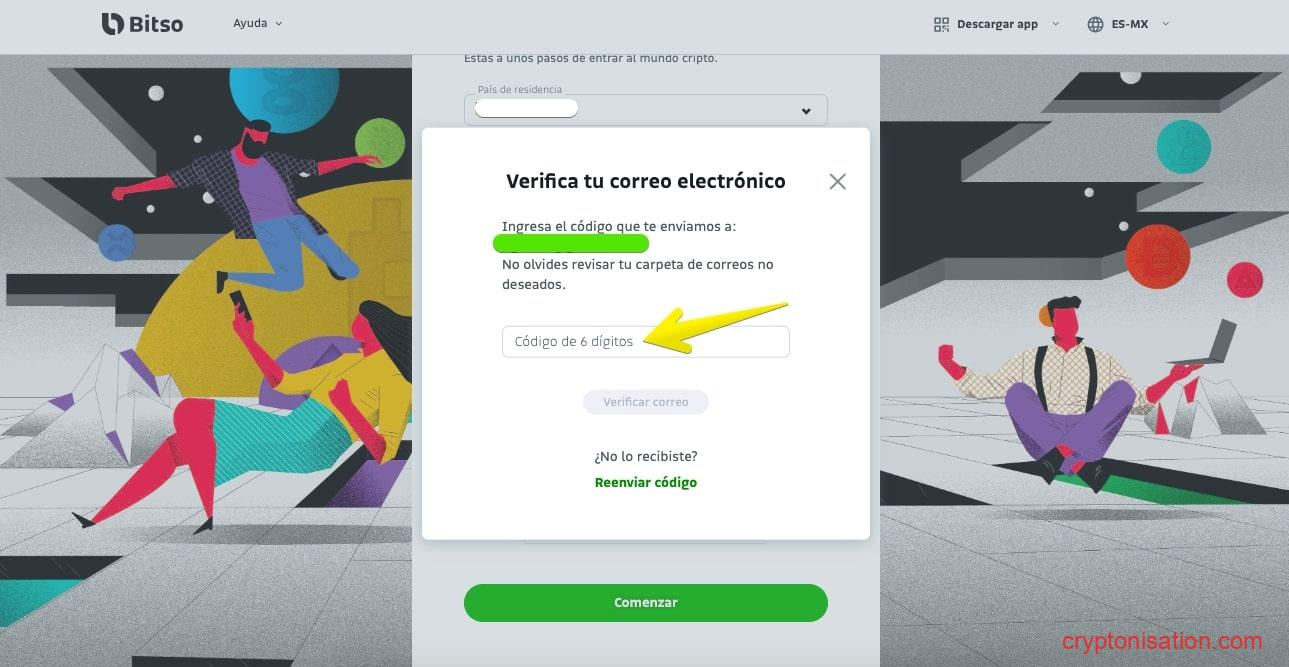The image size is (1289, 667).
Task: Click the green-highlighted email address
Action: (571, 243)
